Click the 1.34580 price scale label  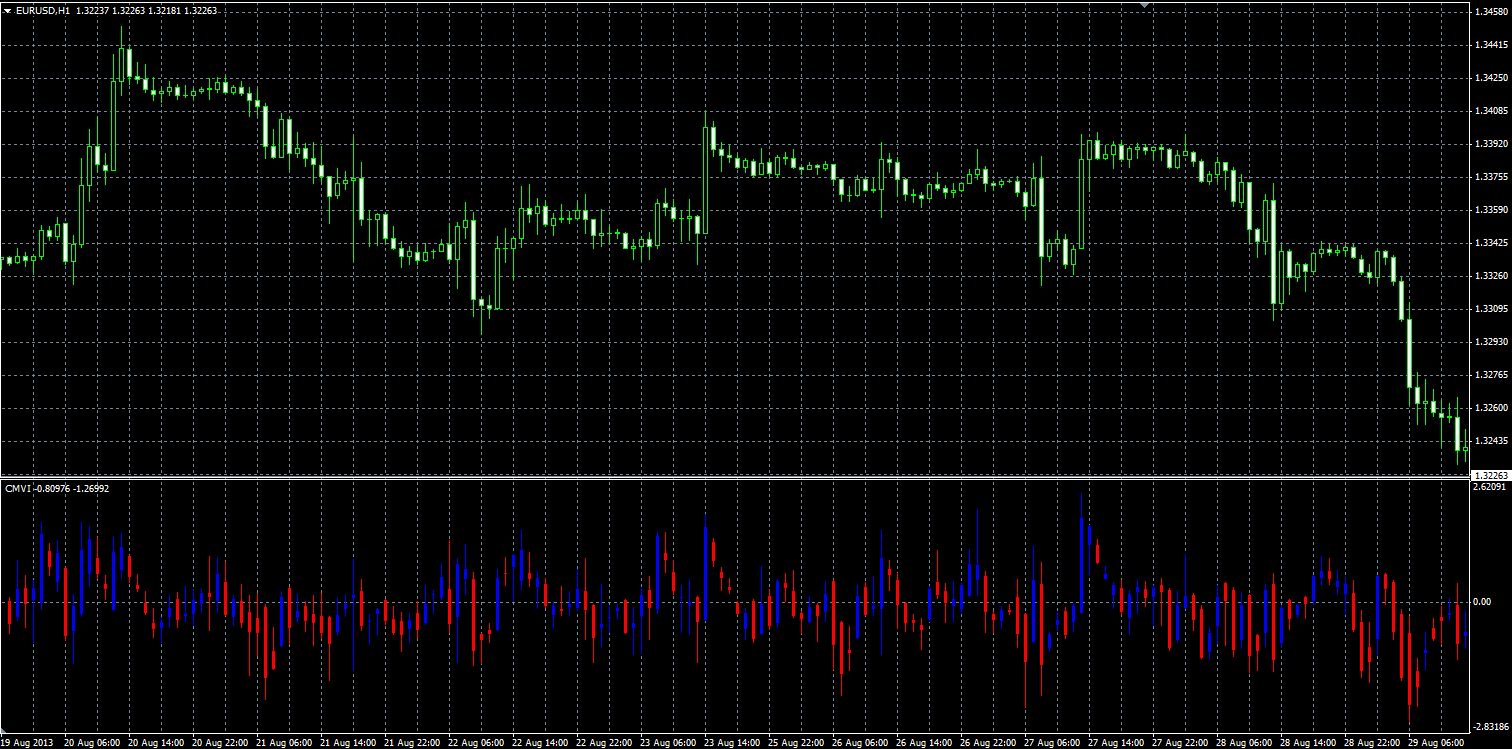[1490, 12]
